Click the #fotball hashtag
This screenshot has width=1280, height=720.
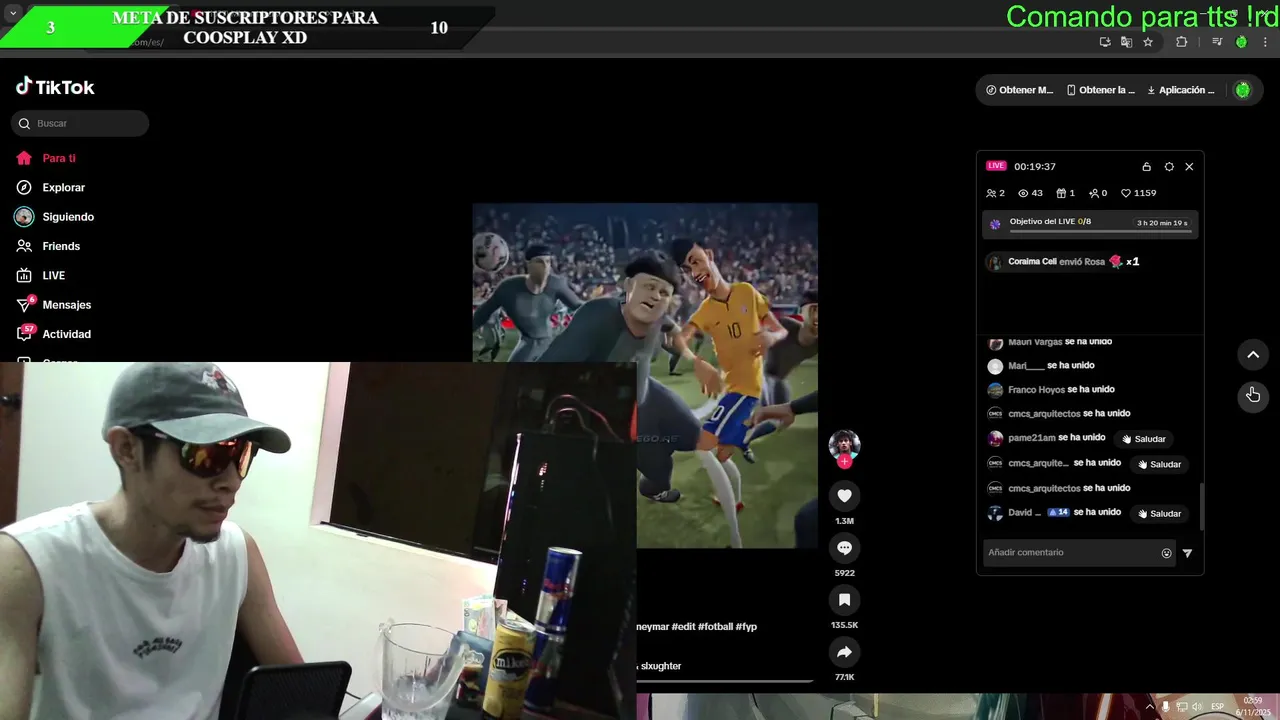click(715, 626)
